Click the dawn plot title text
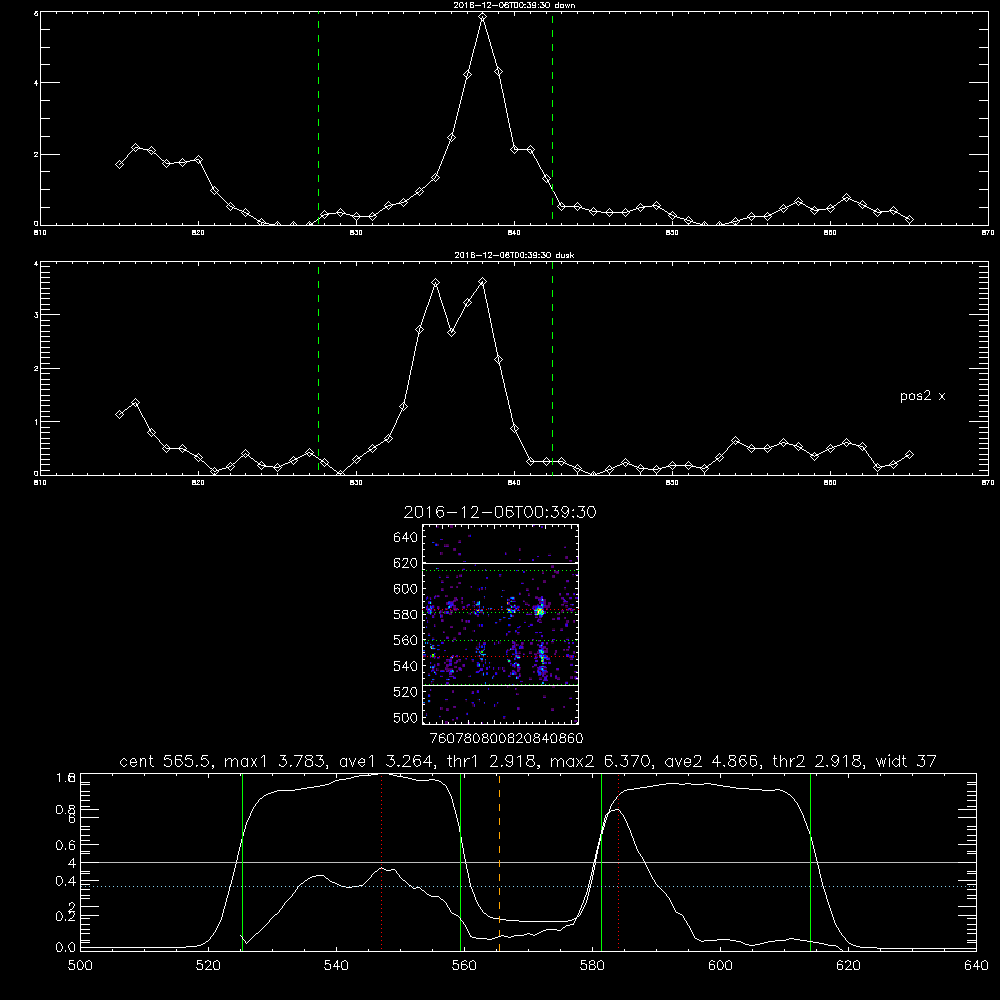Viewport: 1000px width, 1000px height. click(514, 5)
